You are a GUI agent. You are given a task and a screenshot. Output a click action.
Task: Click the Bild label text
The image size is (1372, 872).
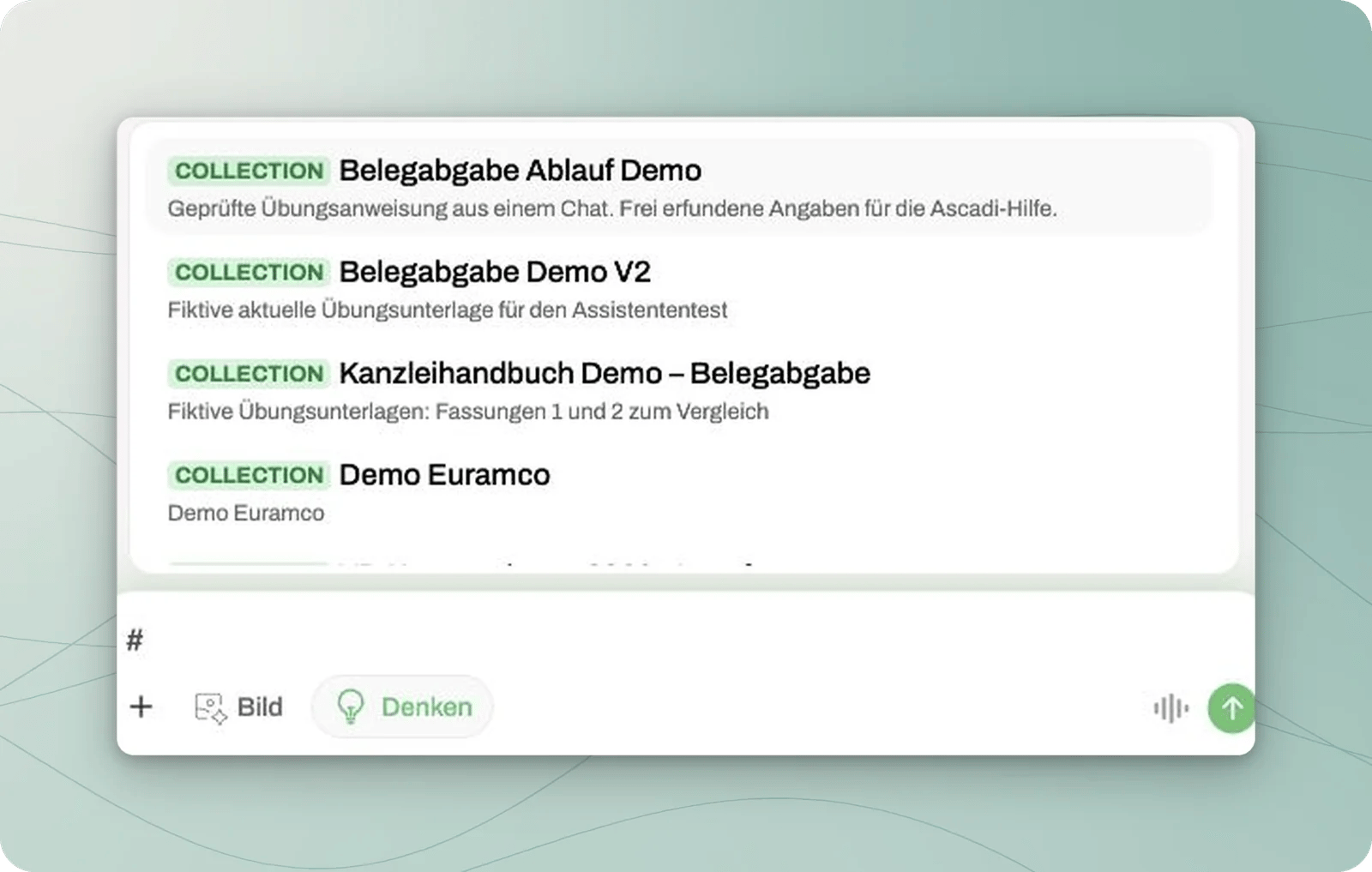pyautogui.click(x=260, y=707)
